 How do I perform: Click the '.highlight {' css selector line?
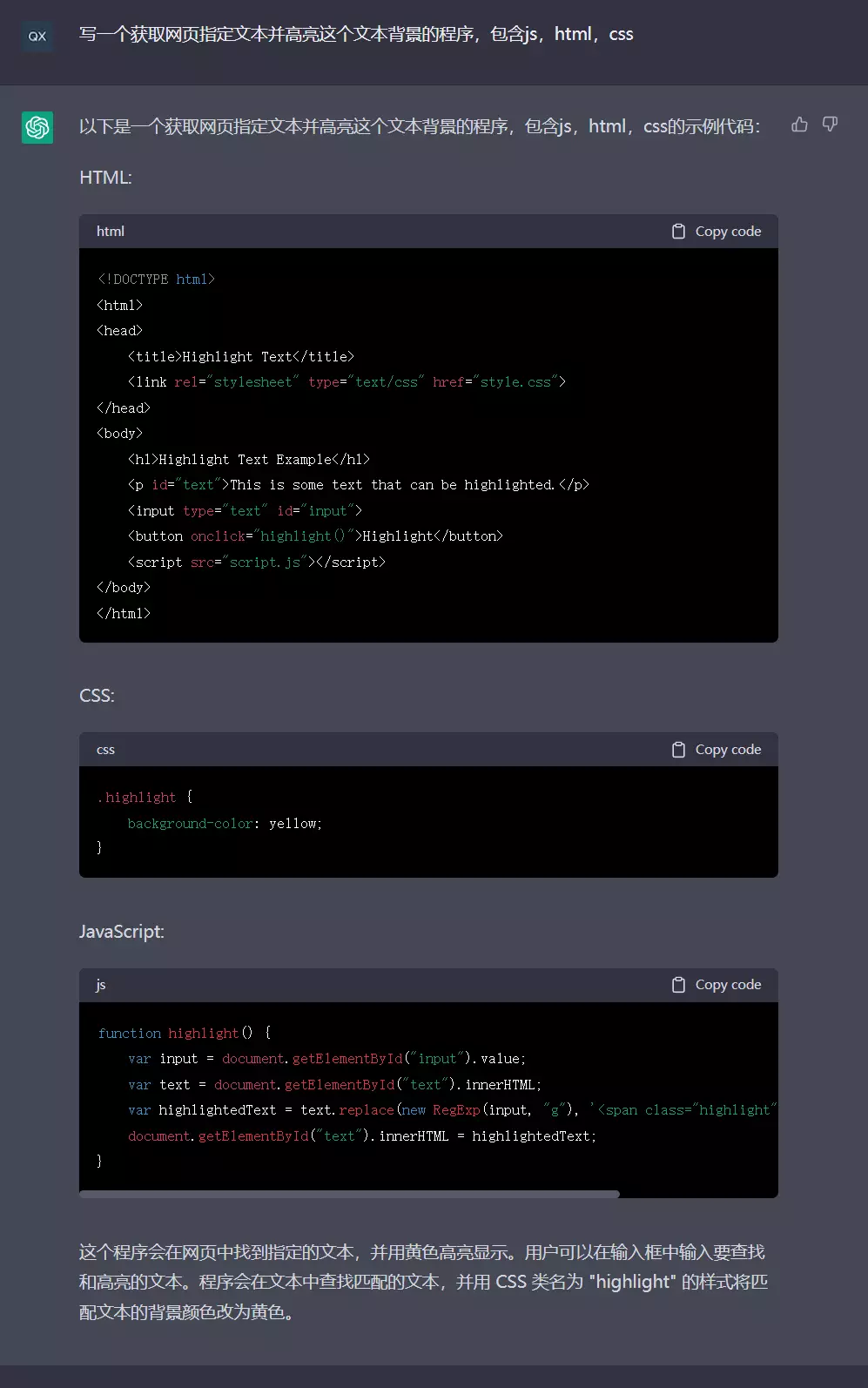click(x=145, y=798)
